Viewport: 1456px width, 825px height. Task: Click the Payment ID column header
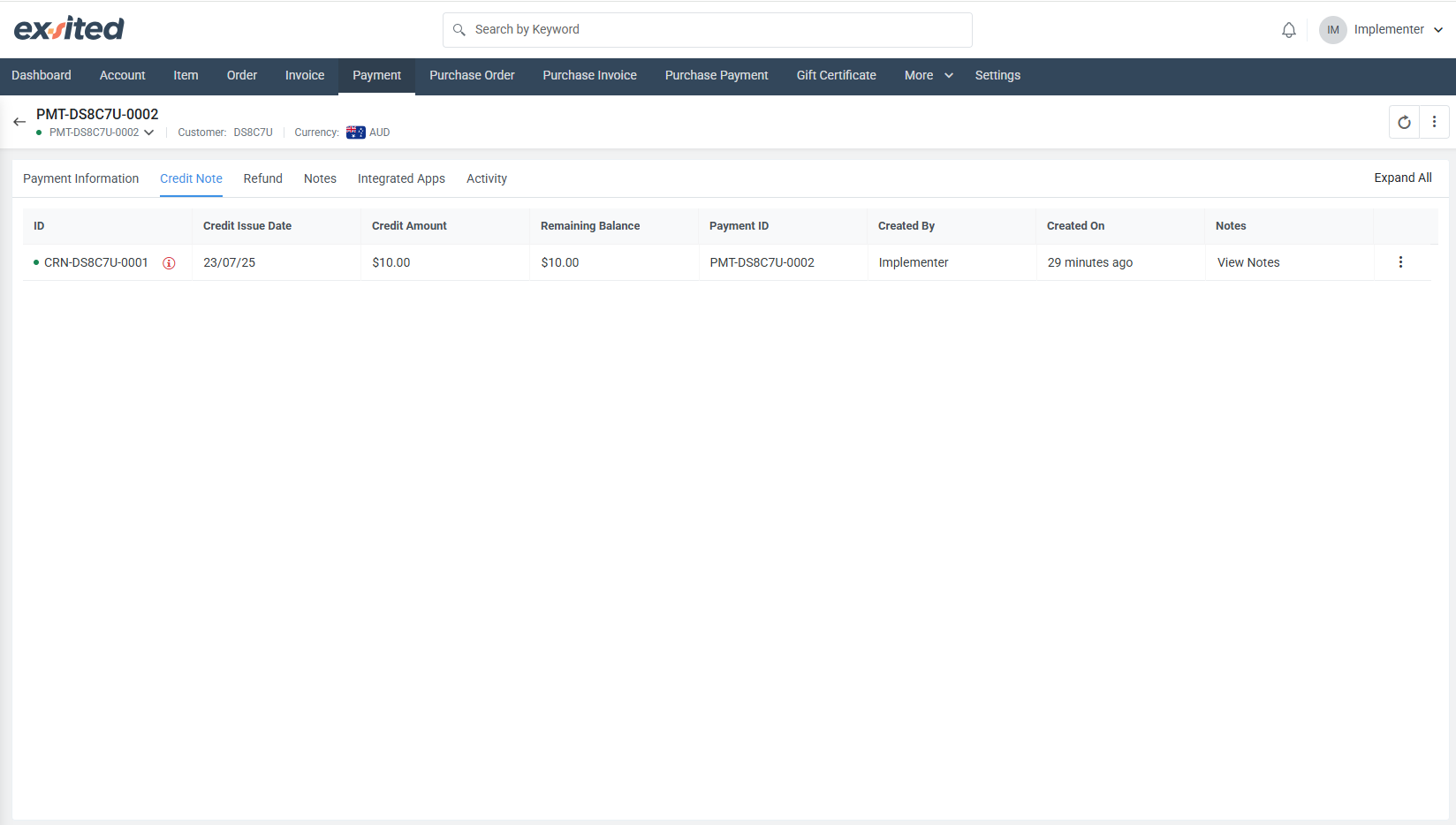(x=739, y=226)
